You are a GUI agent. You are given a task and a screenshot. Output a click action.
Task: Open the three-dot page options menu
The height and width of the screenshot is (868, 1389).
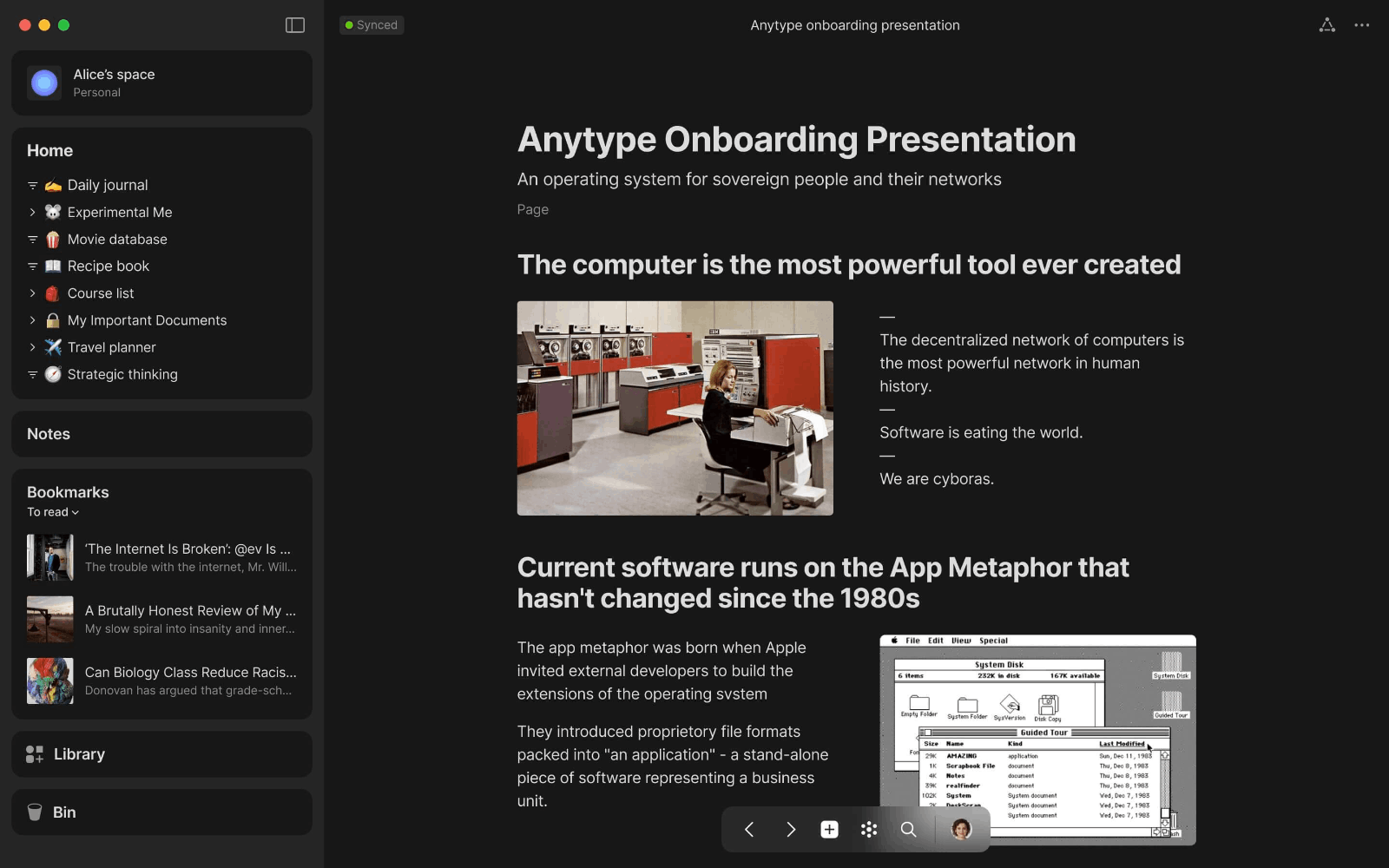click(x=1361, y=25)
